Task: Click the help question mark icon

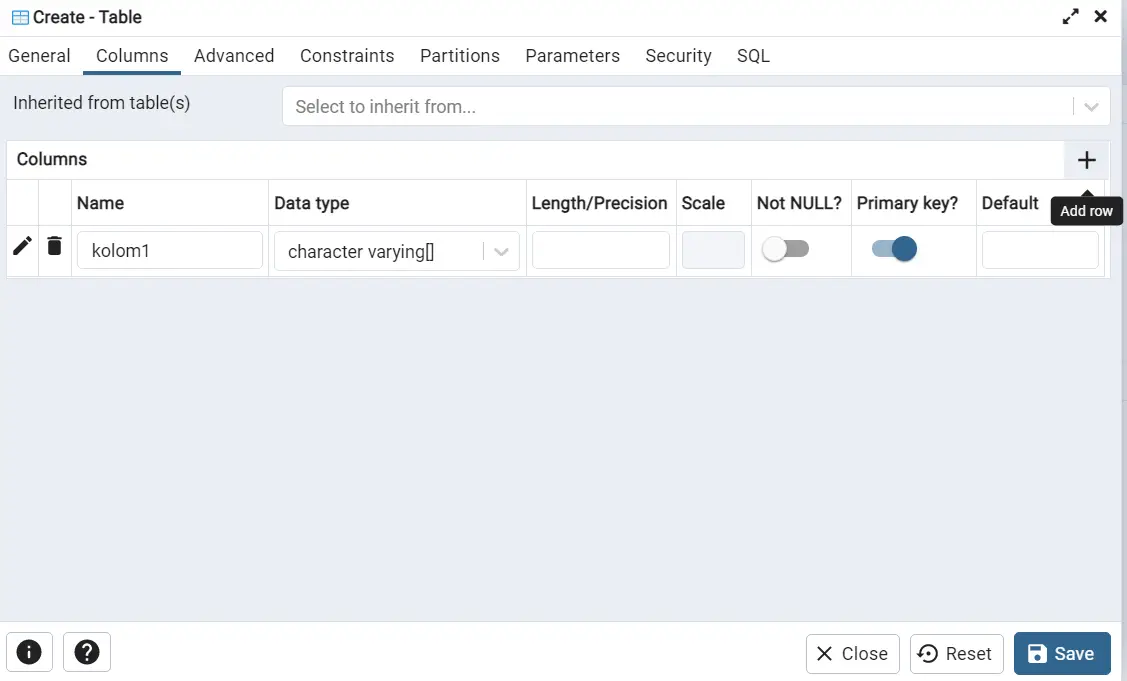Action: (87, 652)
